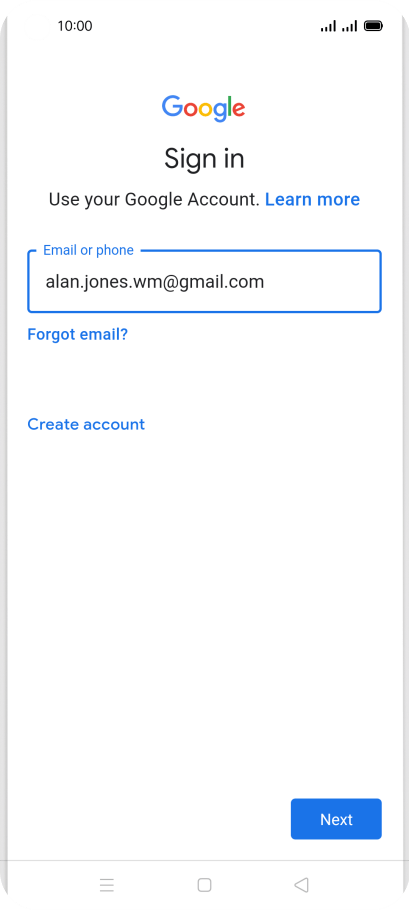The image size is (409, 910).
Task: Click the yellow letter o in Google logo
Action: pyautogui.click(x=206, y=109)
